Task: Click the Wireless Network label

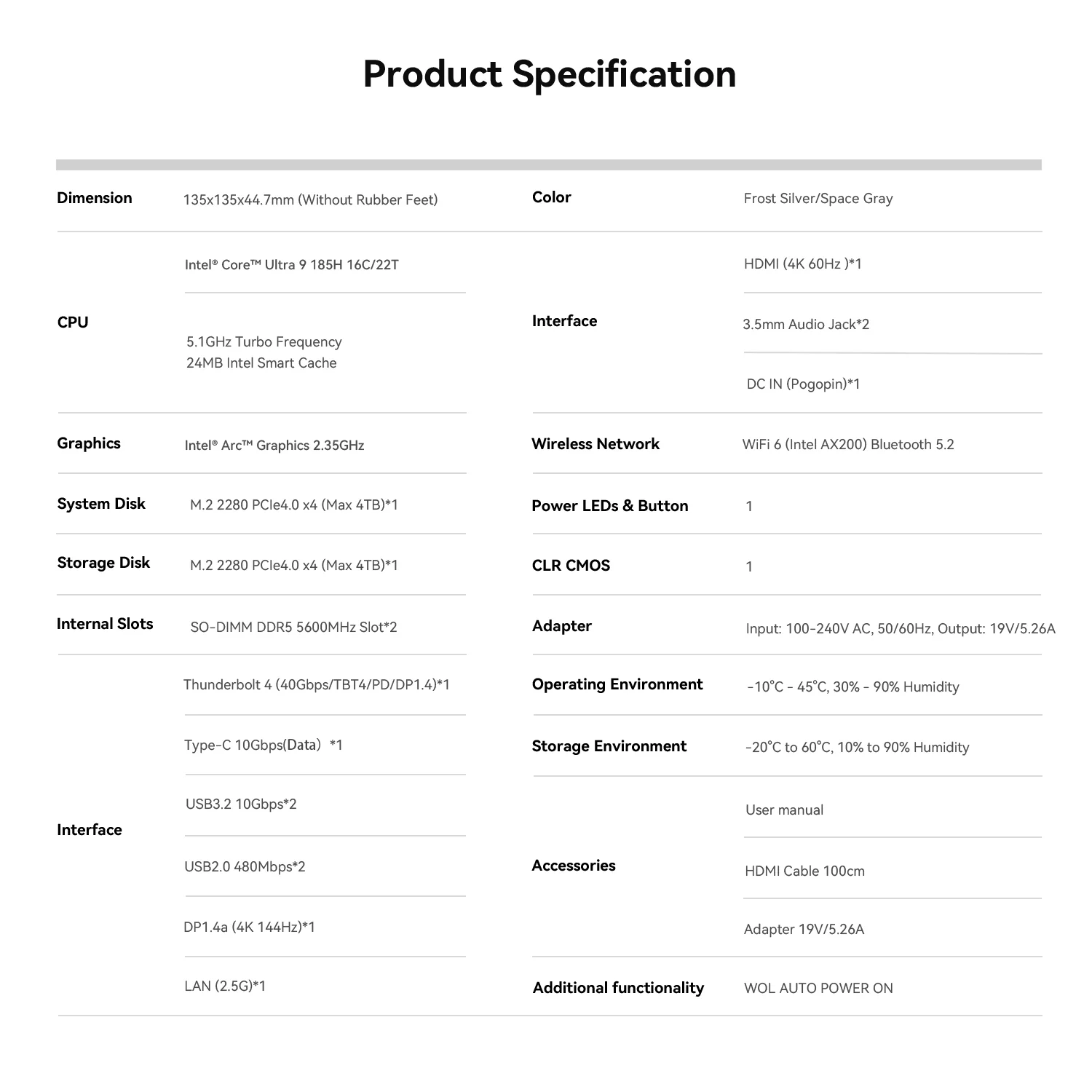Action: 595,444
